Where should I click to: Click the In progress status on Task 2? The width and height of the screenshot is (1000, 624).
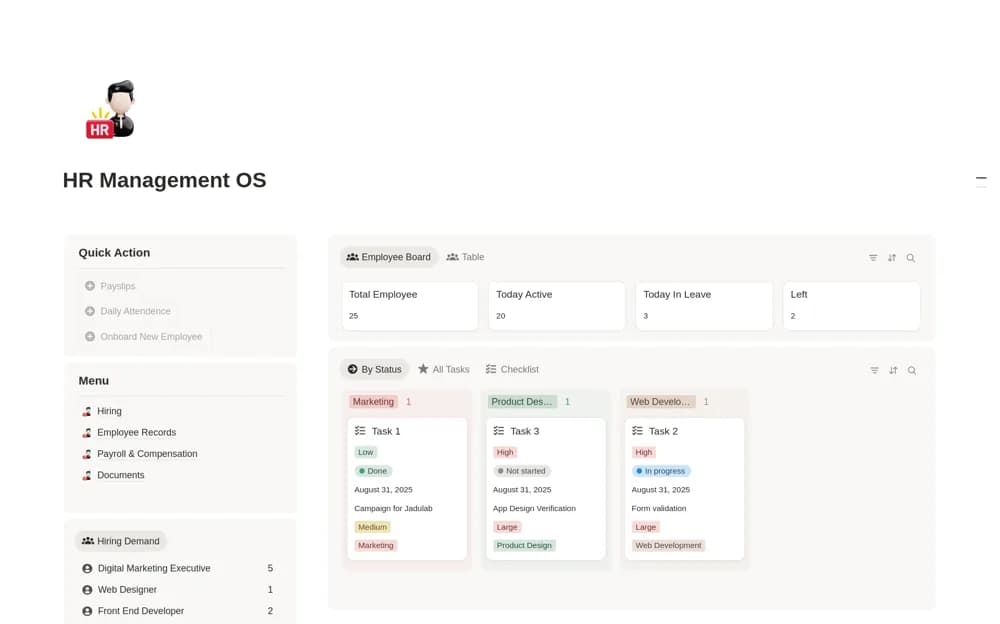[x=661, y=471]
